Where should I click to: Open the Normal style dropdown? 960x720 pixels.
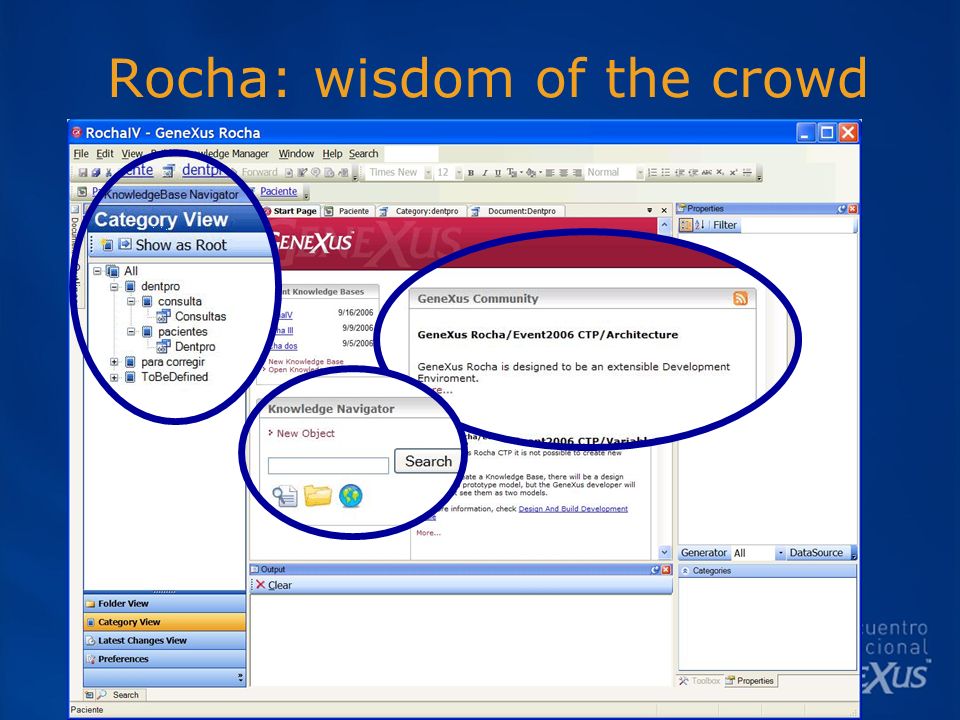(640, 173)
